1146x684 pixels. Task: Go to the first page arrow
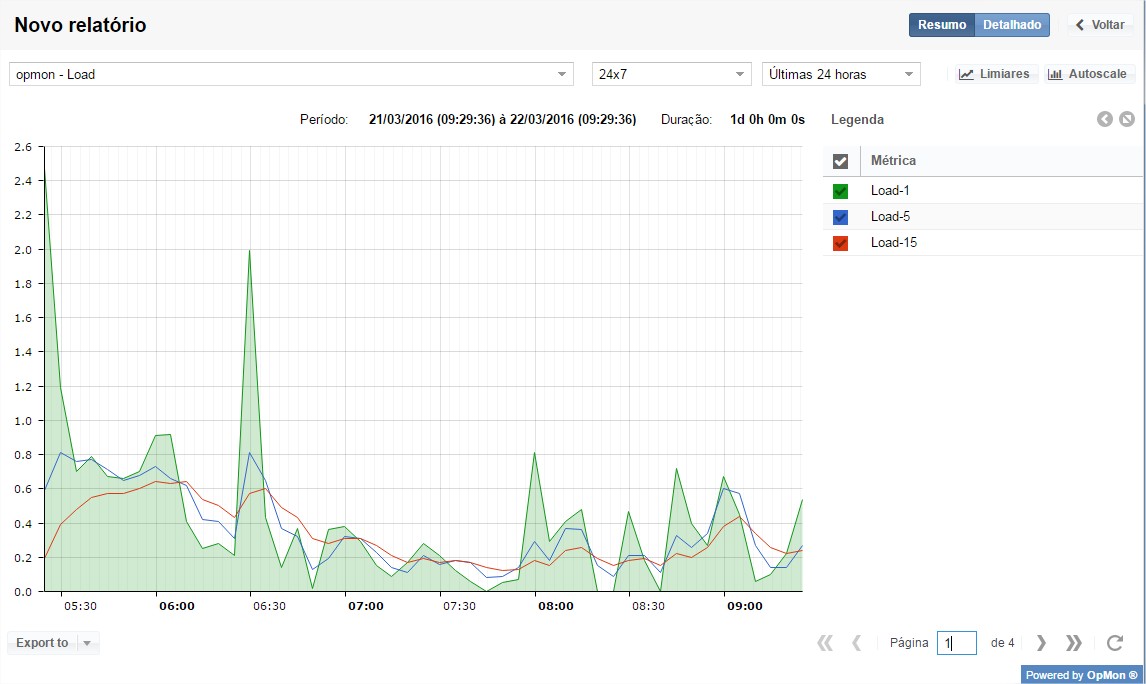(825, 643)
